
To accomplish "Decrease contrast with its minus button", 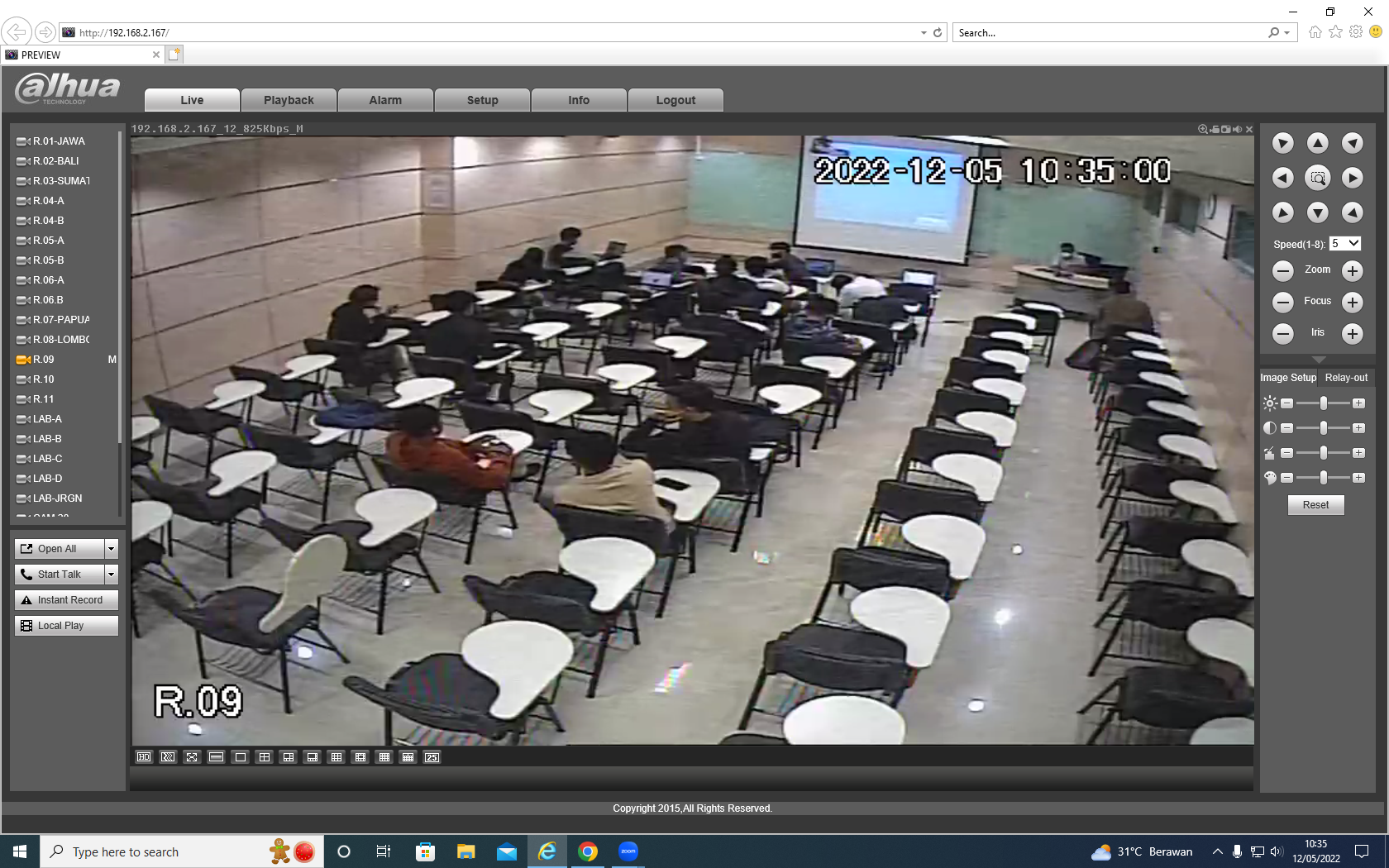I will click(x=1286, y=428).
